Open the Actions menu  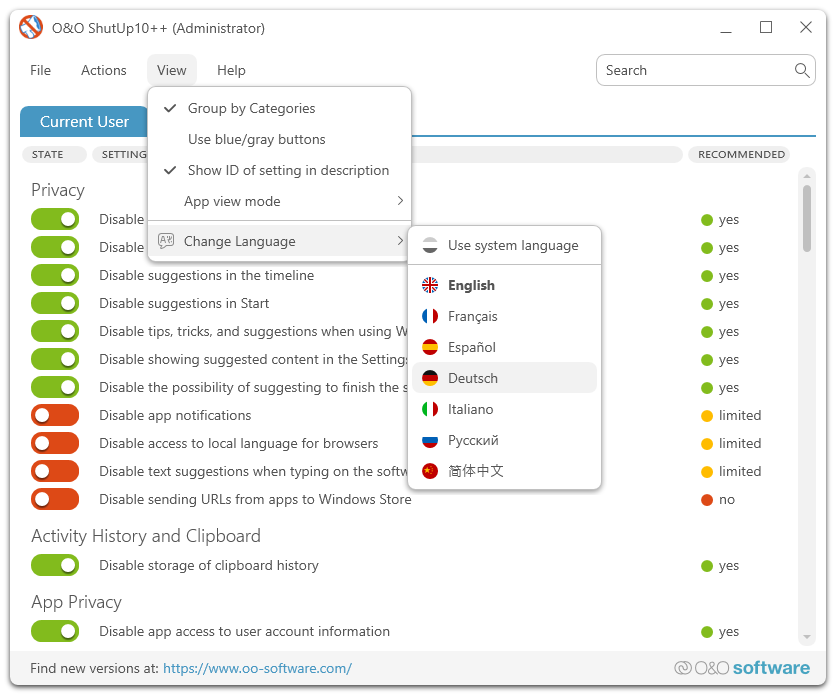[x=104, y=70]
